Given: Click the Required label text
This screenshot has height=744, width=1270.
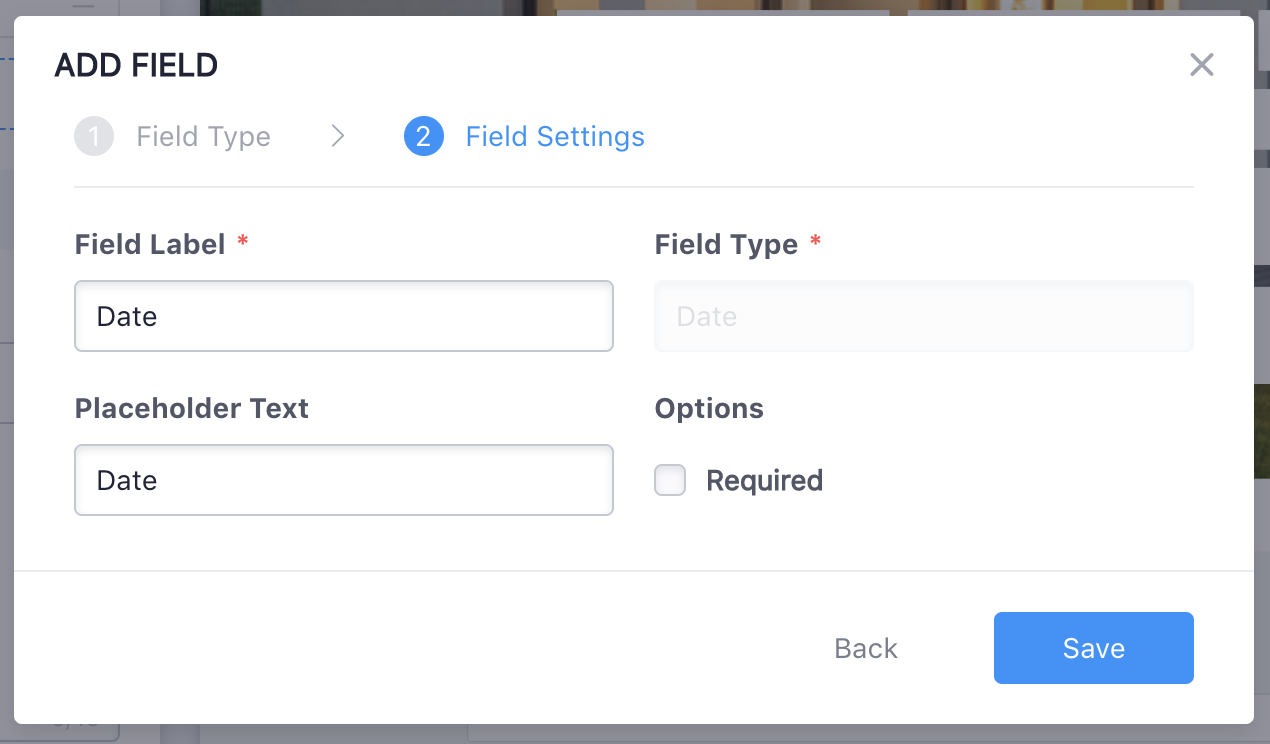Looking at the screenshot, I should [764, 480].
